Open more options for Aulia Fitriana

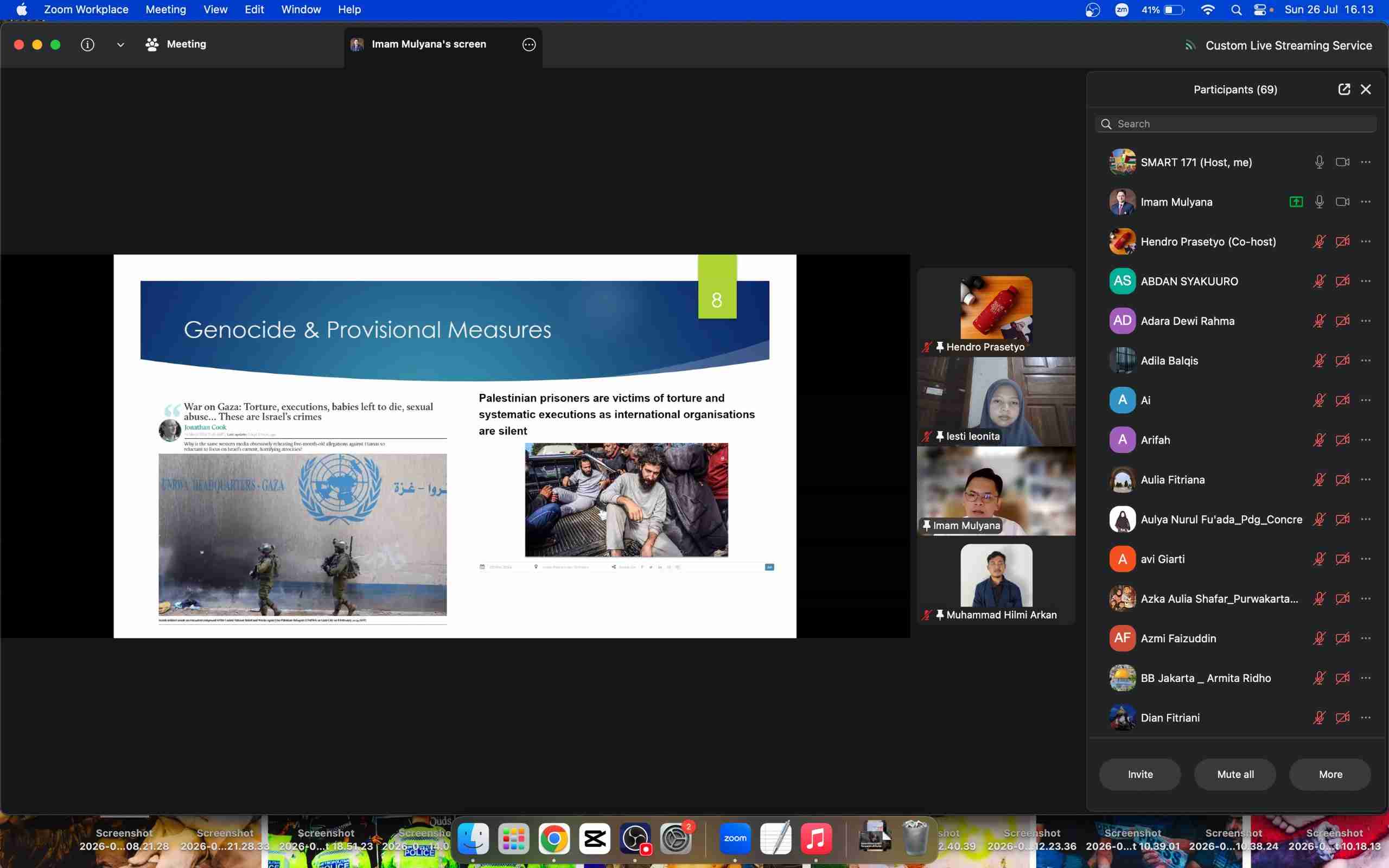pos(1366,480)
